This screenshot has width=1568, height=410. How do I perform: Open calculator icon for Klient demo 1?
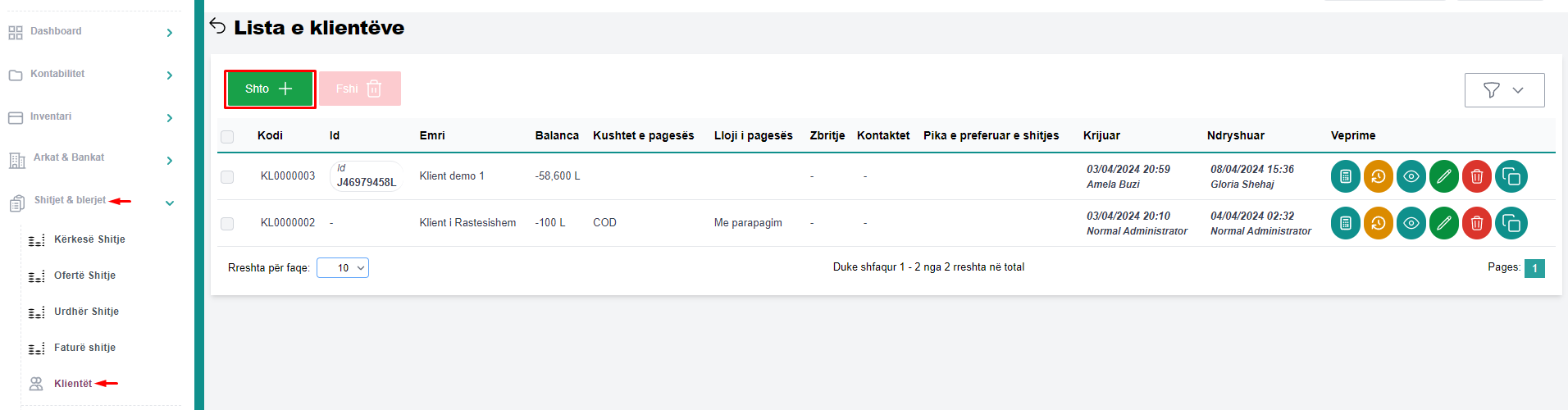click(x=1345, y=176)
